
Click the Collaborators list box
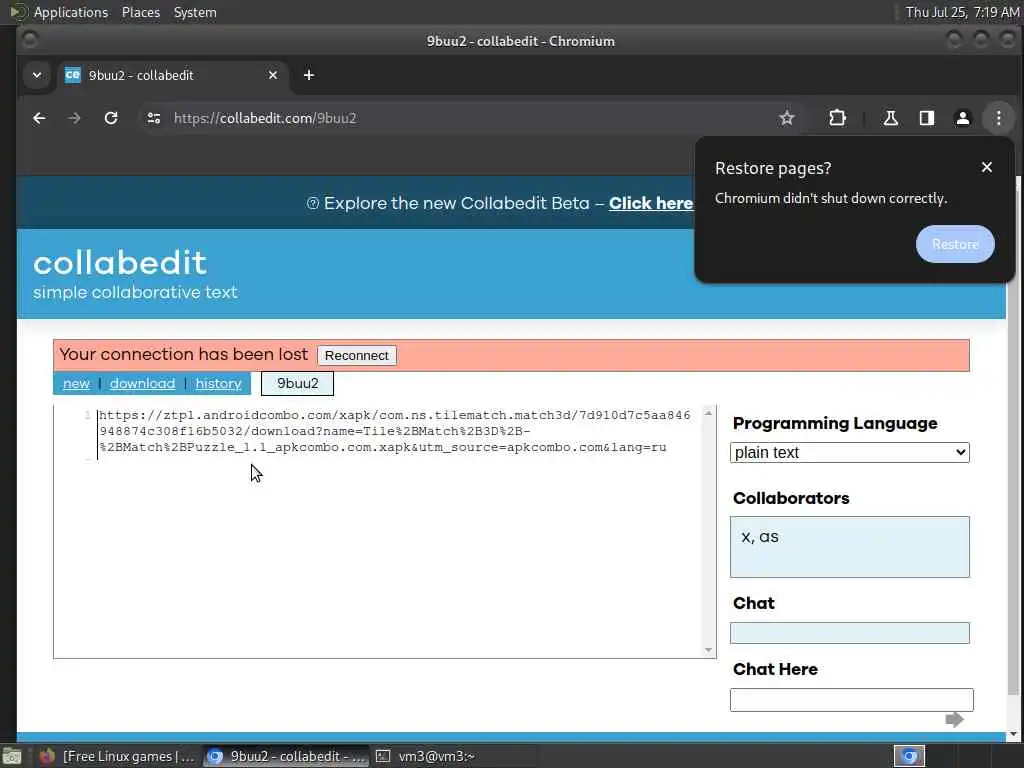(850, 547)
